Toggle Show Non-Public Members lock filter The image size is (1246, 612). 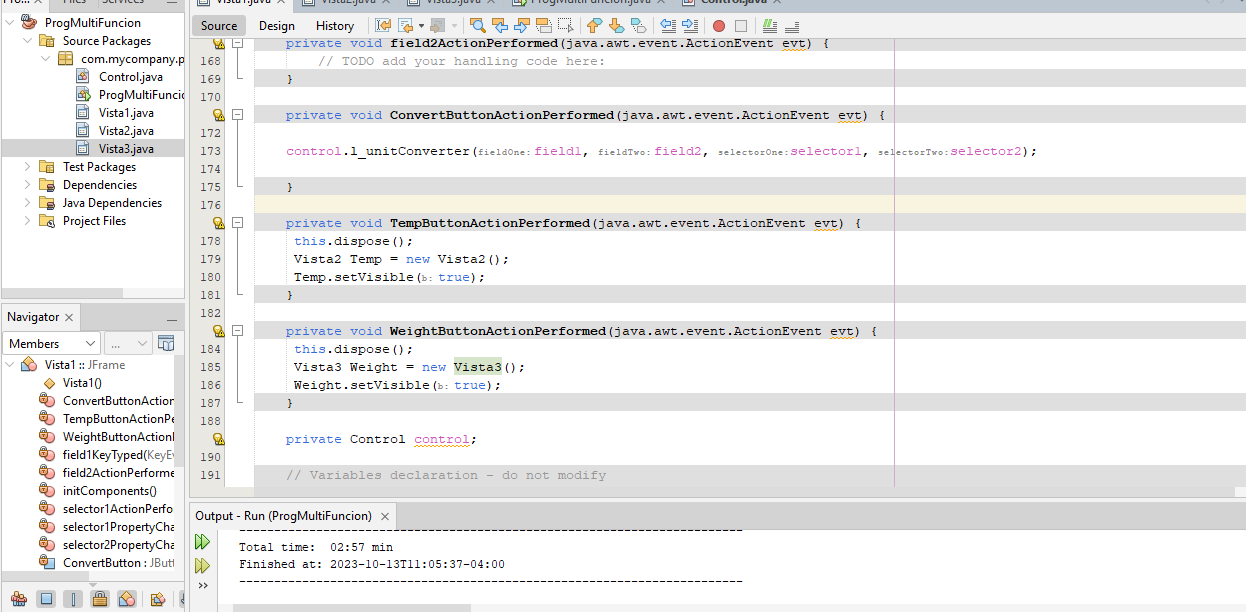tap(100, 599)
